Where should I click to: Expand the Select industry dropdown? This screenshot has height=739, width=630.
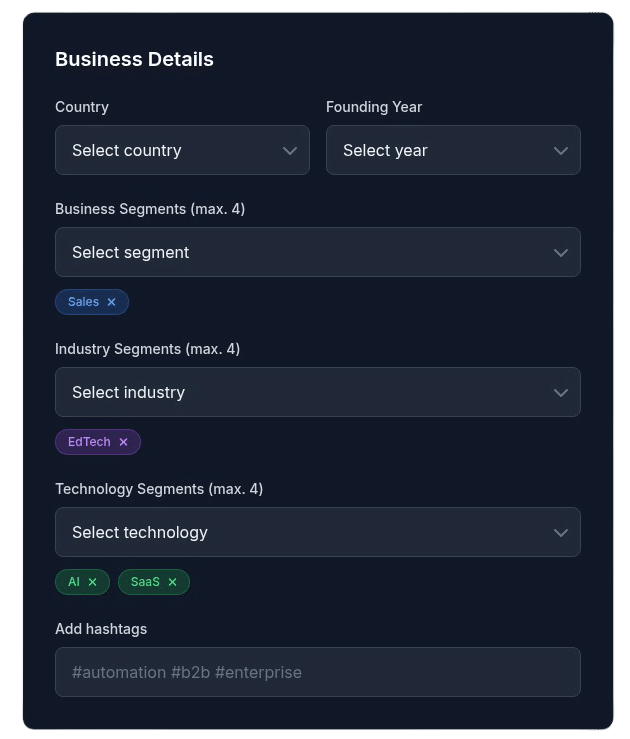pyautogui.click(x=300, y=393)
